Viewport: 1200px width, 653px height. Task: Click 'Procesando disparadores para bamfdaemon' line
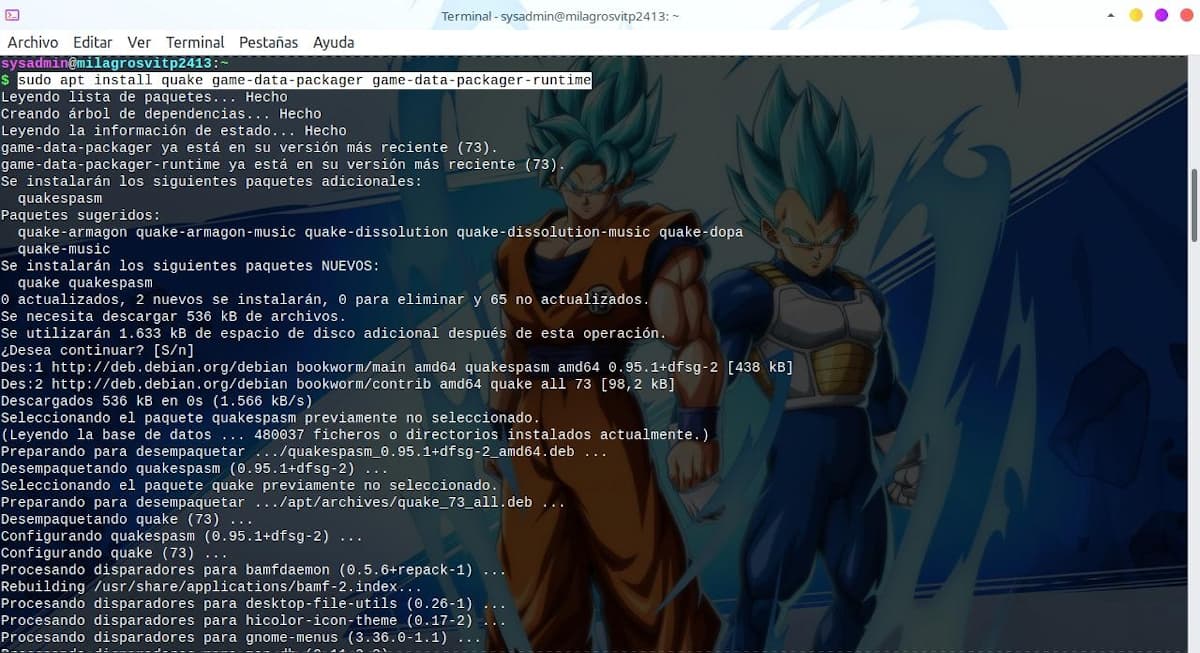254,570
